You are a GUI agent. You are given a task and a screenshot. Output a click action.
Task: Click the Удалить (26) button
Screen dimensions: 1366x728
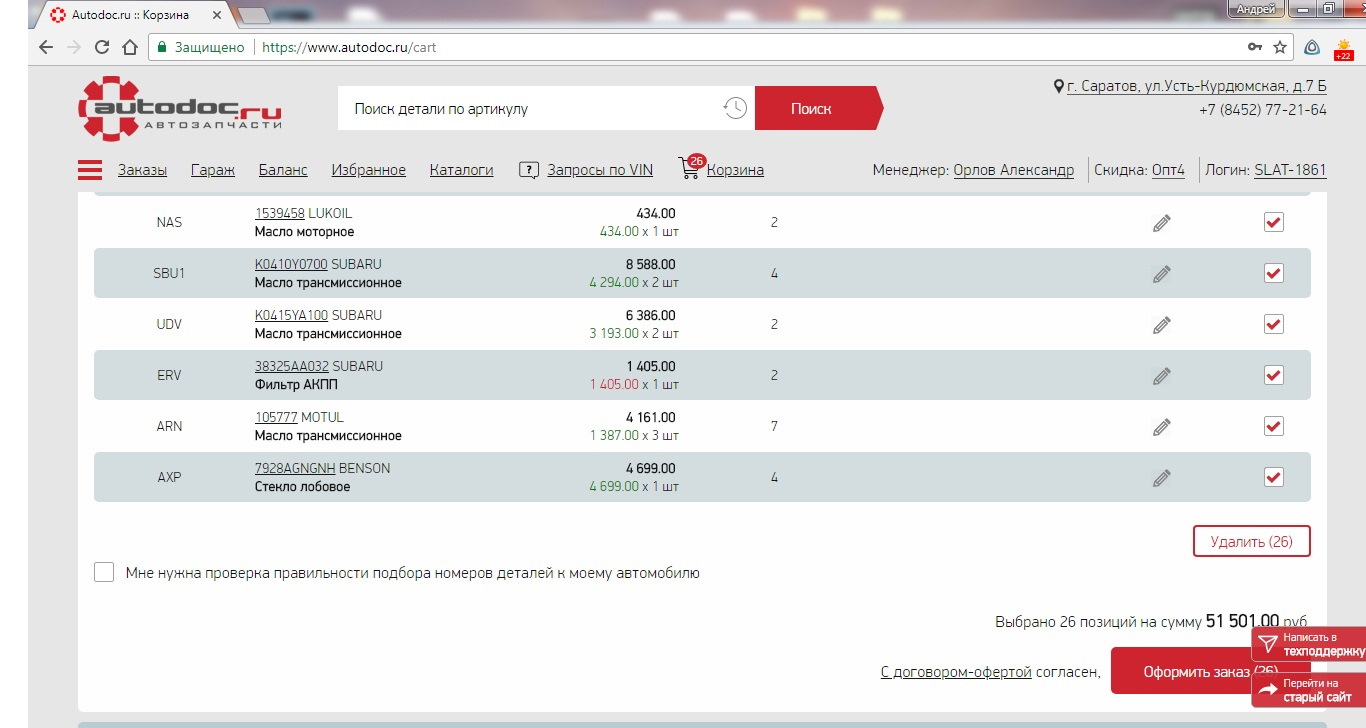(1251, 542)
